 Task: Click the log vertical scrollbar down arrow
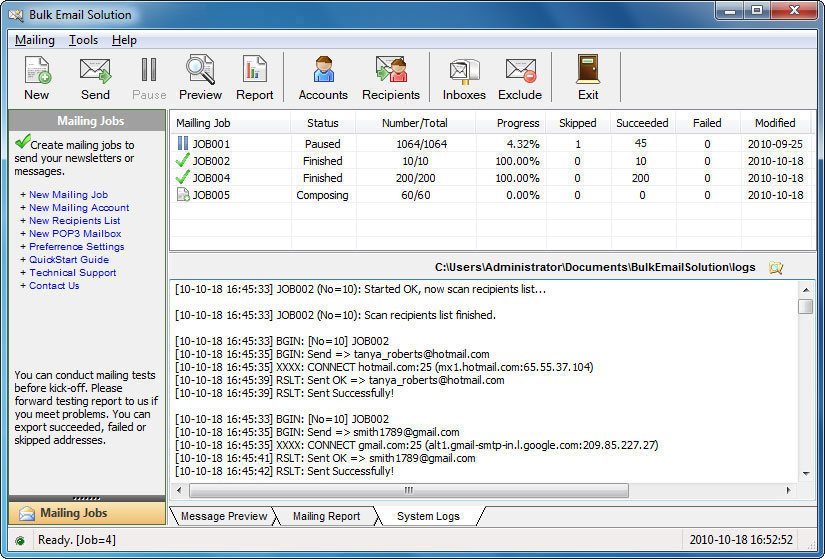(806, 474)
